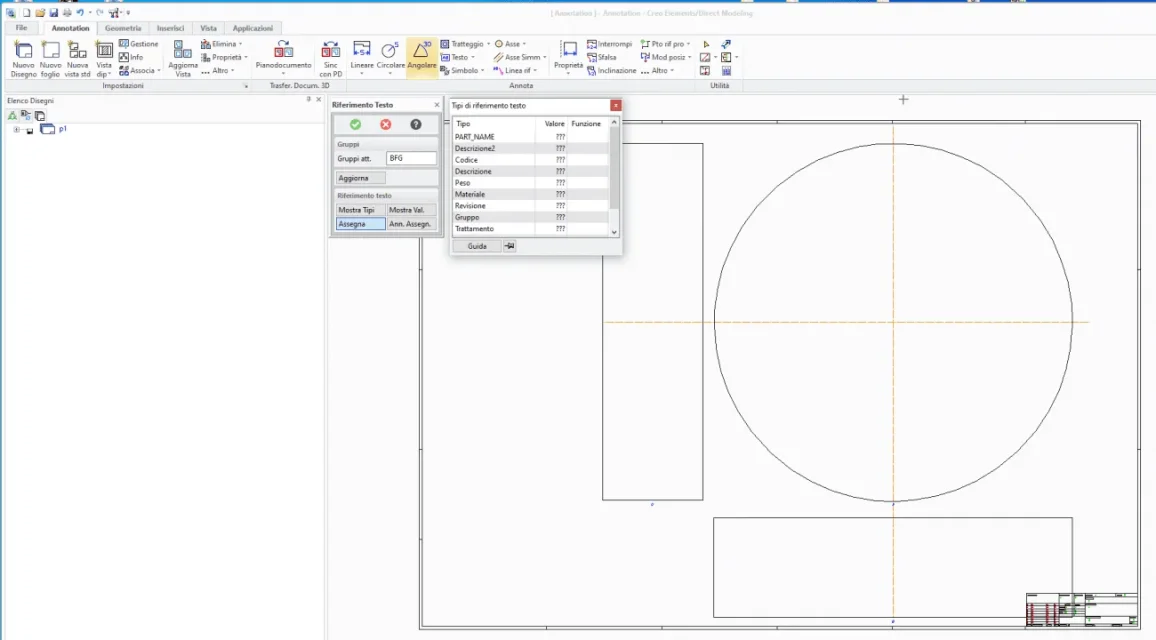Open the Vista ribbon tab
The image size is (1156, 640).
pyautogui.click(x=209, y=28)
